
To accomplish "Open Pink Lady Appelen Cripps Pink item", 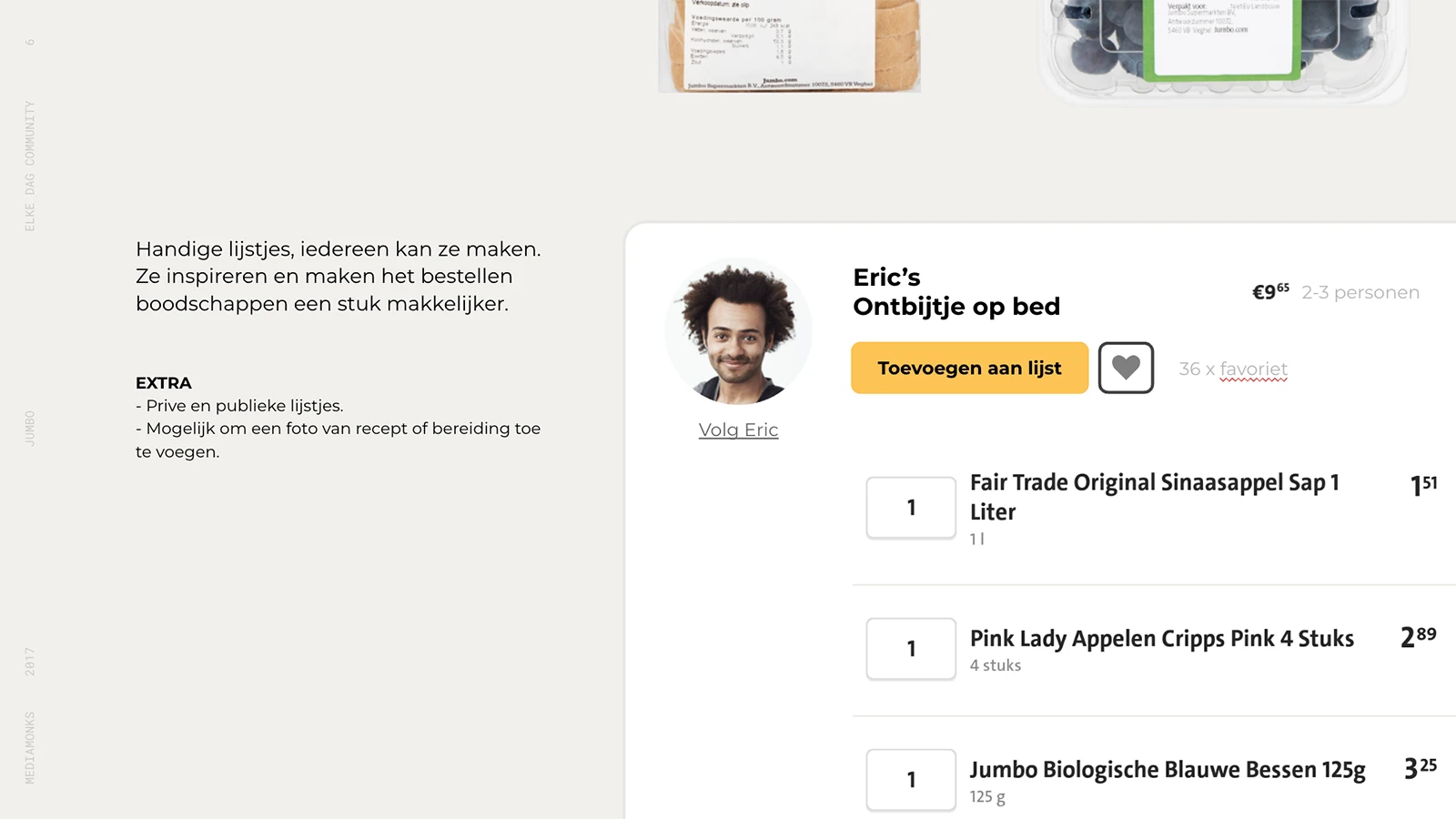I will 1161,639.
